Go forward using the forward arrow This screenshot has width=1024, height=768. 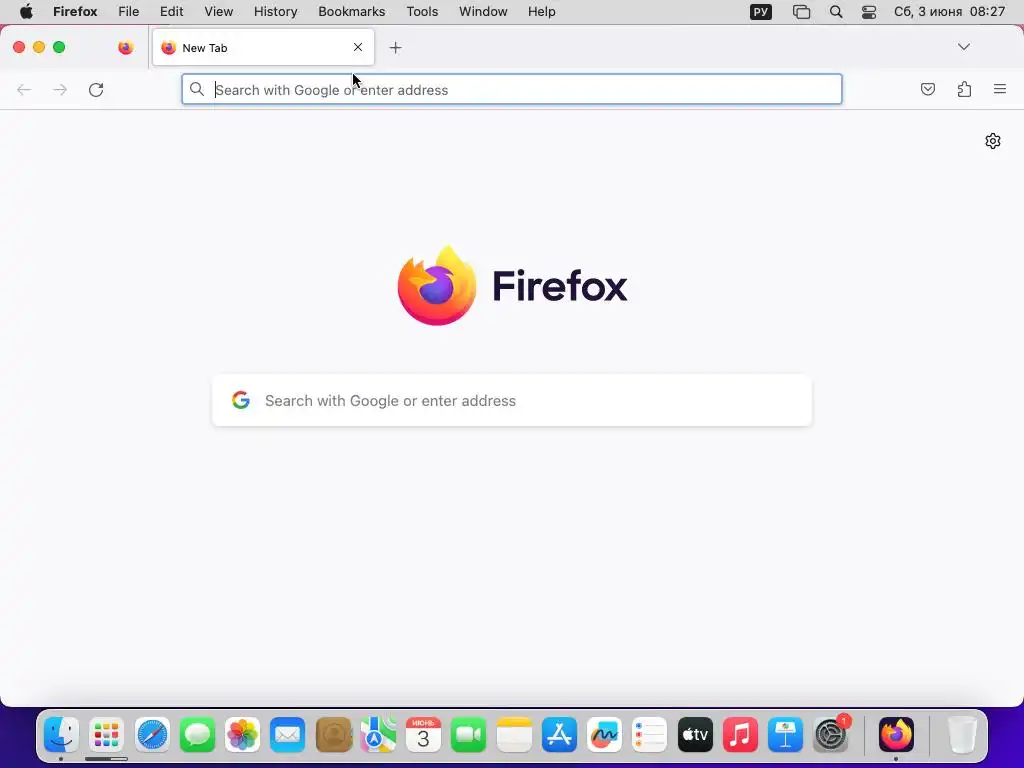pyautogui.click(x=60, y=89)
